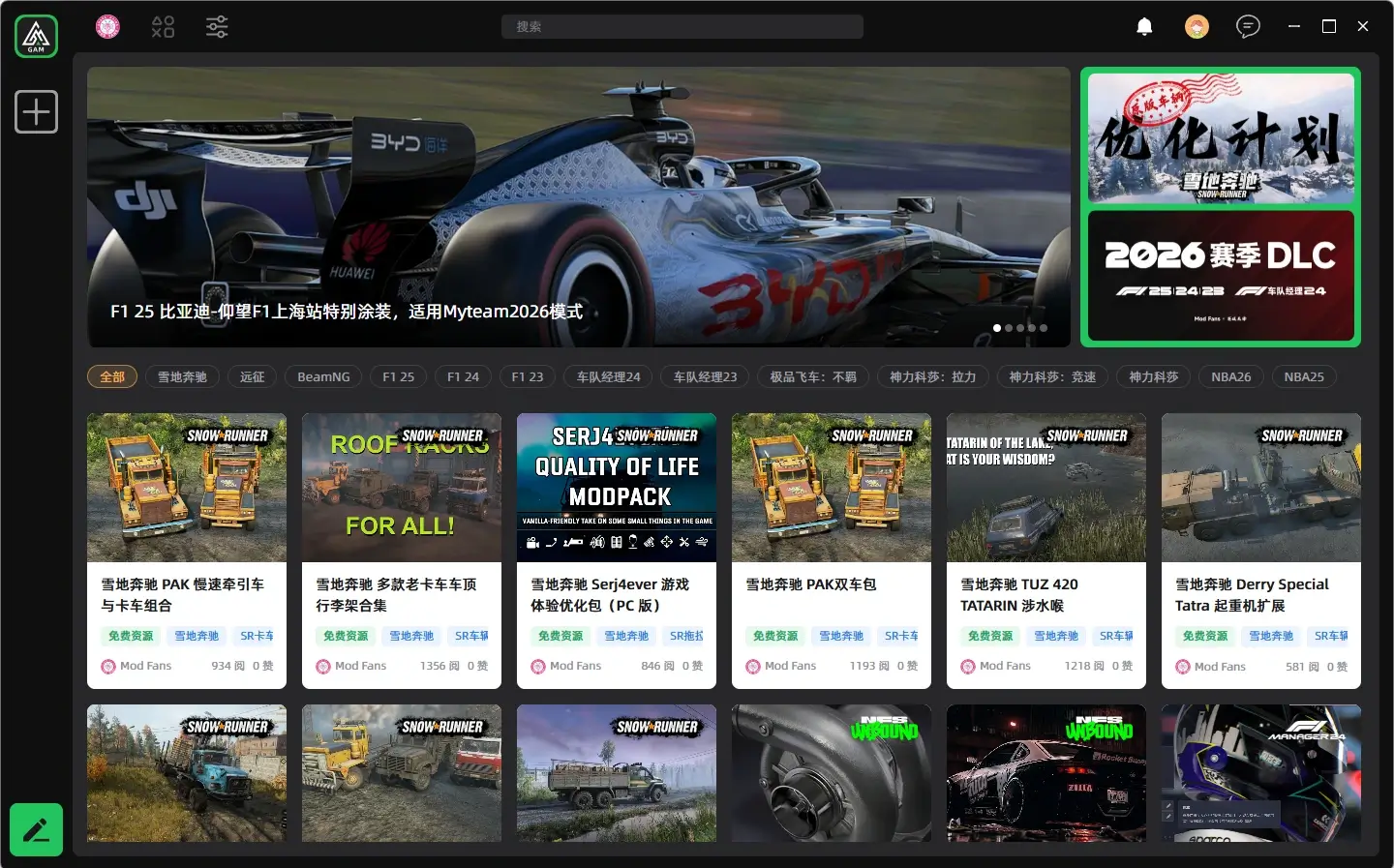Click 雪地奔驰 tag on Derry Special card
Image resolution: width=1394 pixels, height=868 pixels.
click(1271, 636)
